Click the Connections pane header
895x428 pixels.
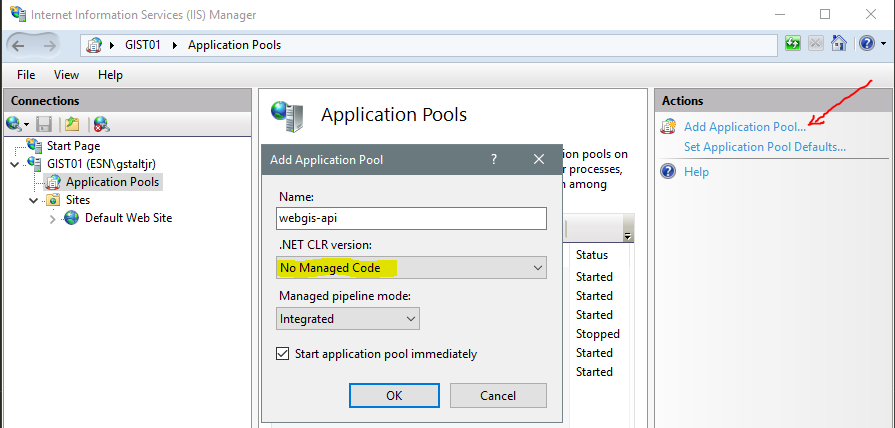[127, 100]
